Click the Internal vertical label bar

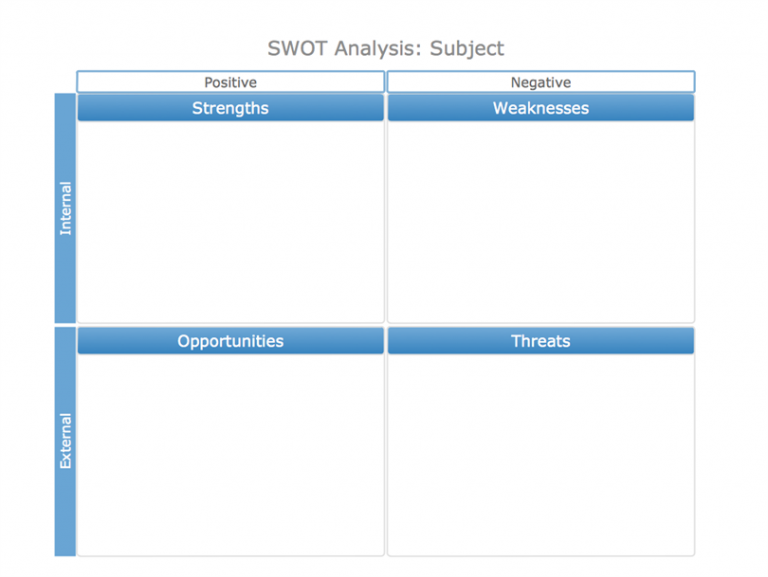pos(65,208)
